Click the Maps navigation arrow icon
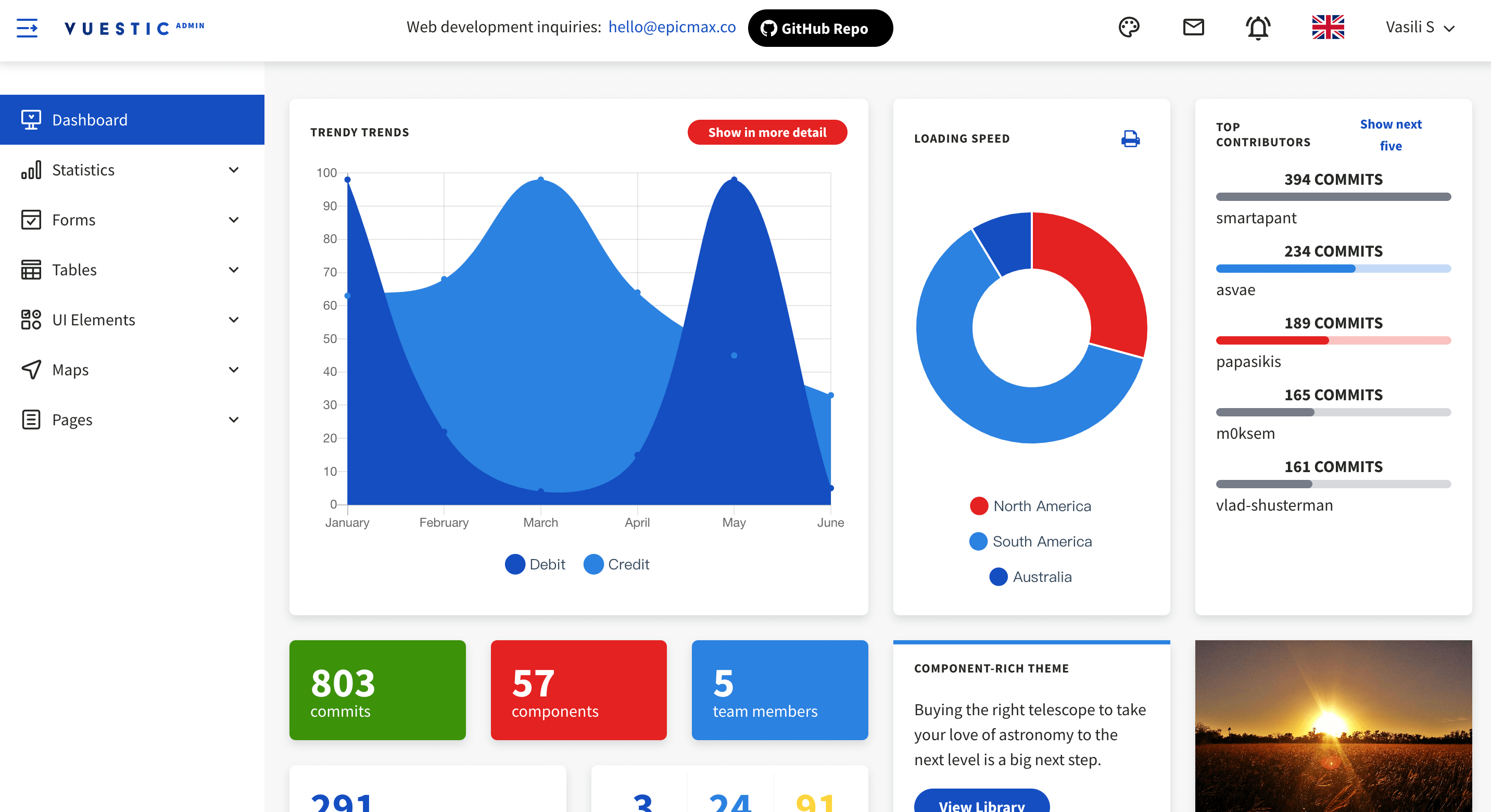Image resolution: width=1491 pixels, height=812 pixels. point(31,370)
